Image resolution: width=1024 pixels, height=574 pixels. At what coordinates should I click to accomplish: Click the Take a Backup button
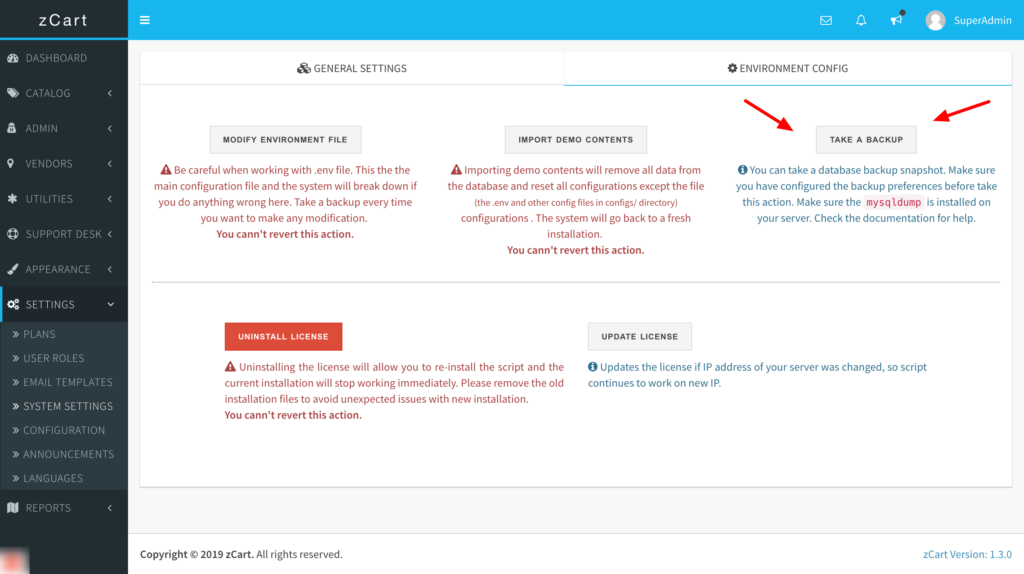[866, 140]
